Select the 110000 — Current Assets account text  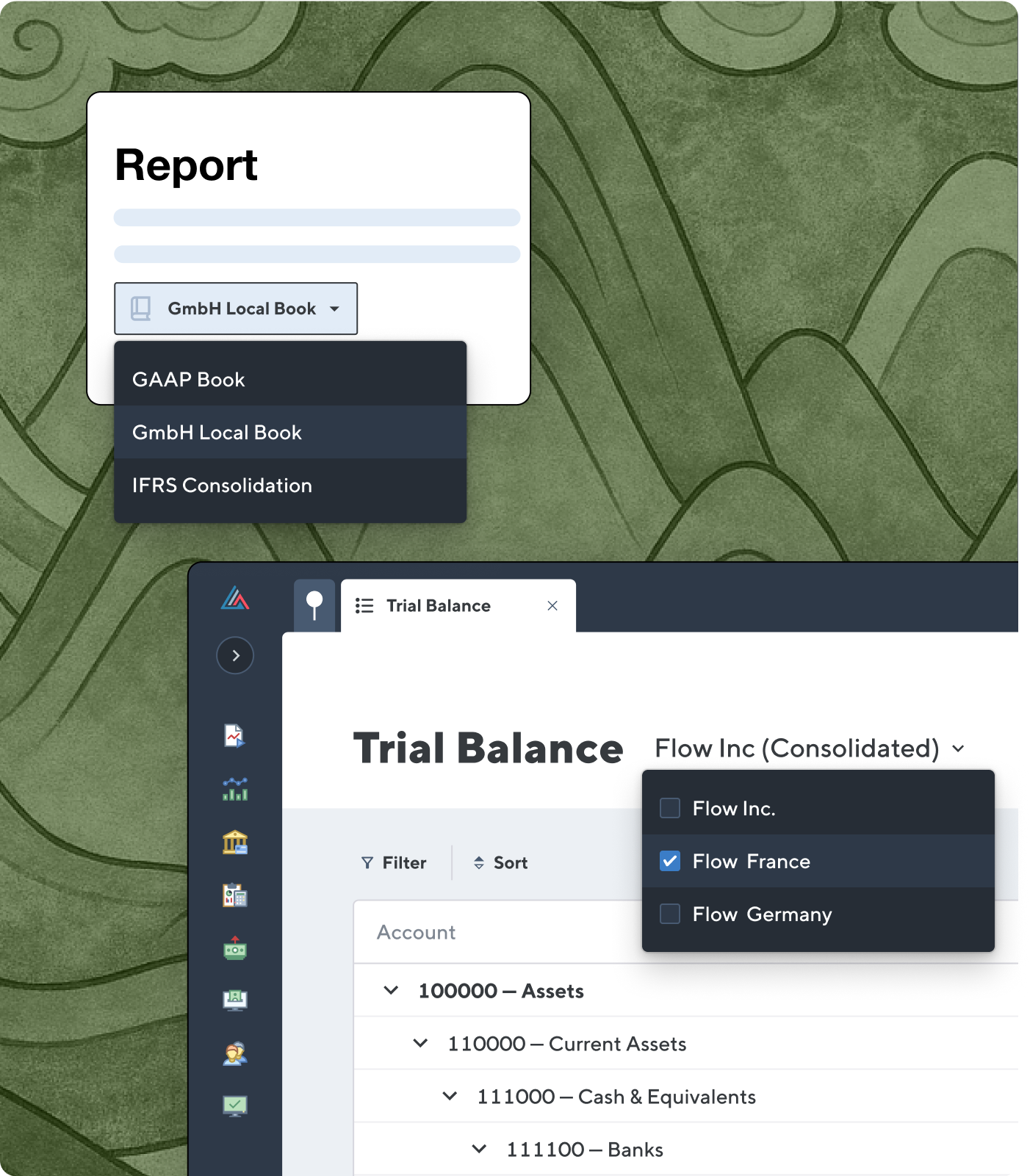pos(567,1044)
